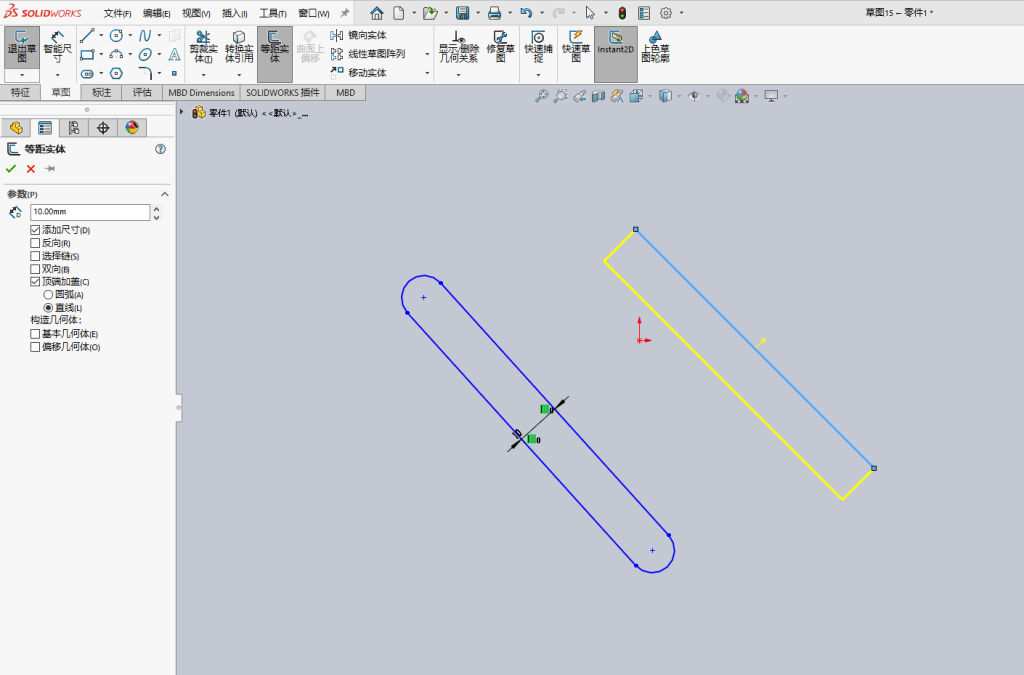Click the Repair Sketch (修复草图) tool

tap(500, 46)
